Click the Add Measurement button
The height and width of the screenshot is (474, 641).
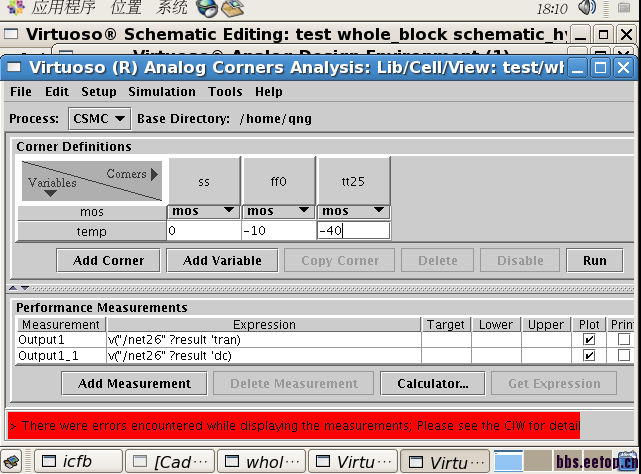(134, 384)
